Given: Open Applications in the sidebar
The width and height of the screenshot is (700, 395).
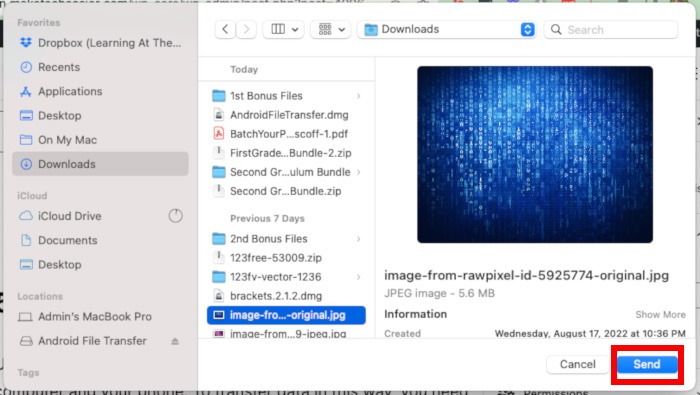Looking at the screenshot, I should [x=100, y=91].
